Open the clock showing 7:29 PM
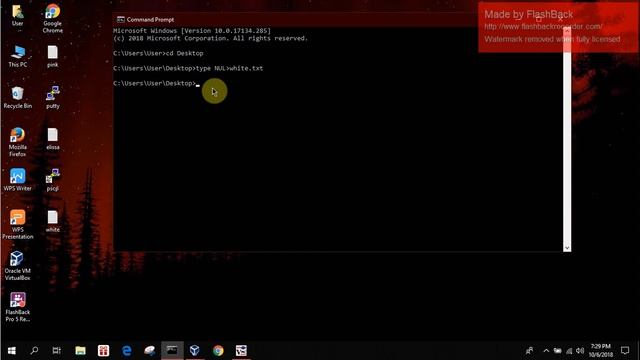 tap(600, 351)
